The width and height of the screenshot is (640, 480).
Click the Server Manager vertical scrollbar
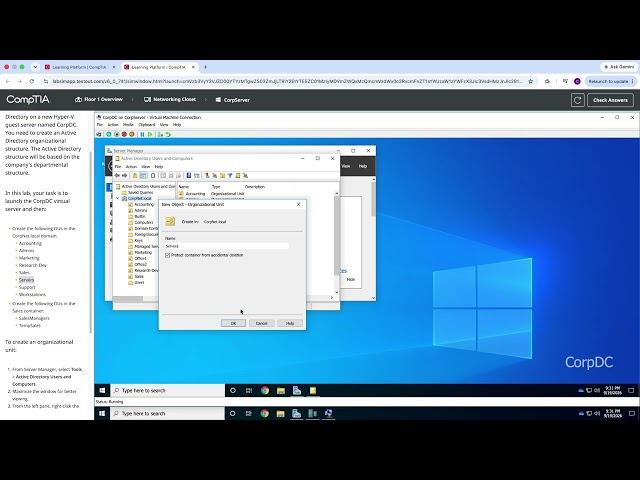pyautogui.click(x=373, y=239)
